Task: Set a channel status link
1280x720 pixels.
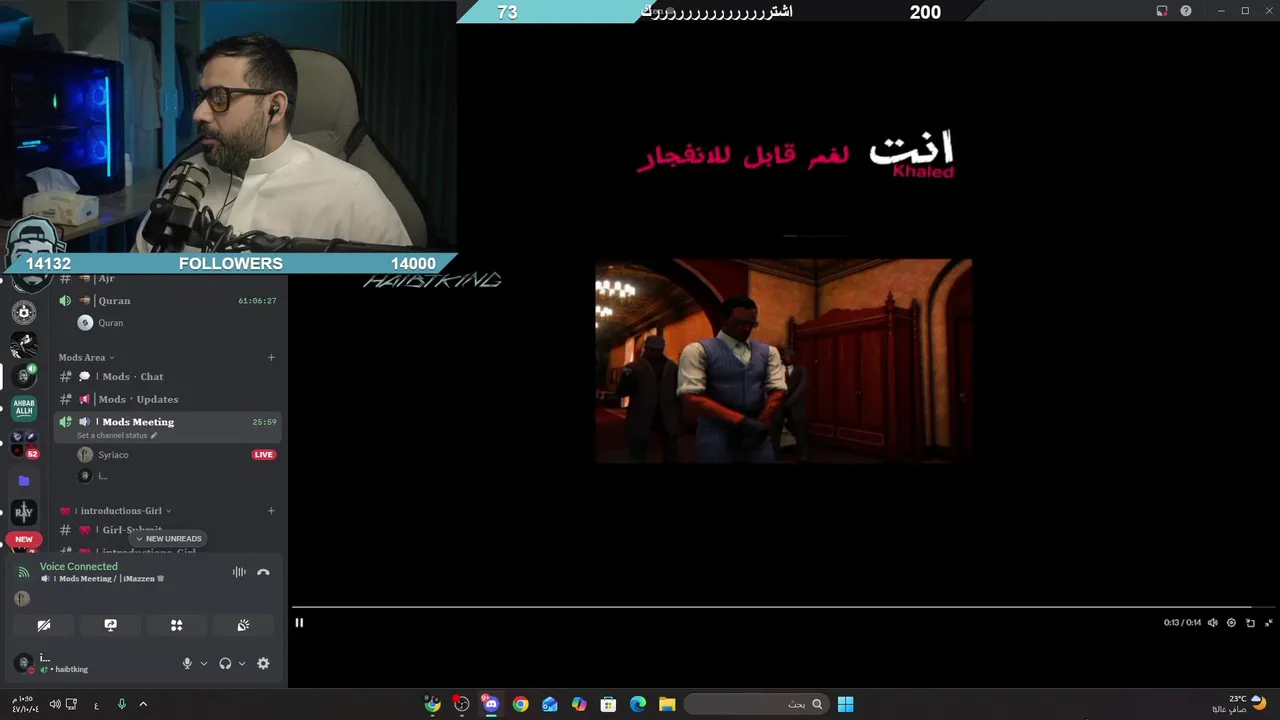Action: 117,436
